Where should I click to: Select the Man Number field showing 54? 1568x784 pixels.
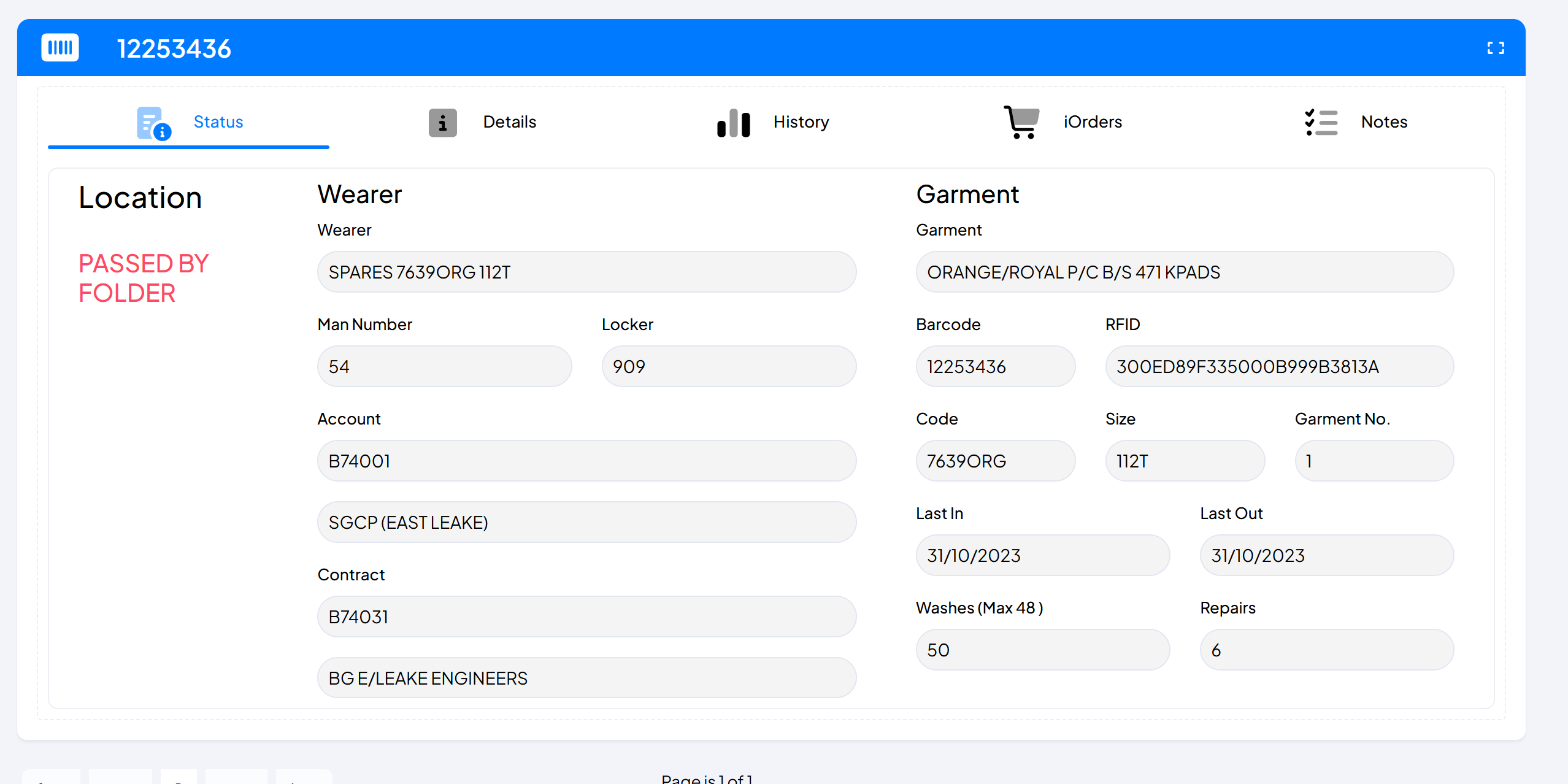coord(444,366)
